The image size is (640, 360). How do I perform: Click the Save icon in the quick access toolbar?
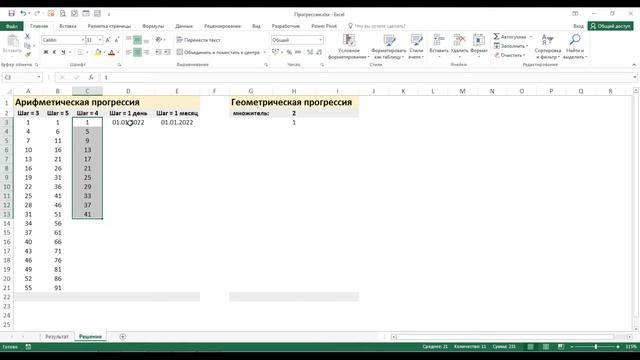click(x=11, y=13)
